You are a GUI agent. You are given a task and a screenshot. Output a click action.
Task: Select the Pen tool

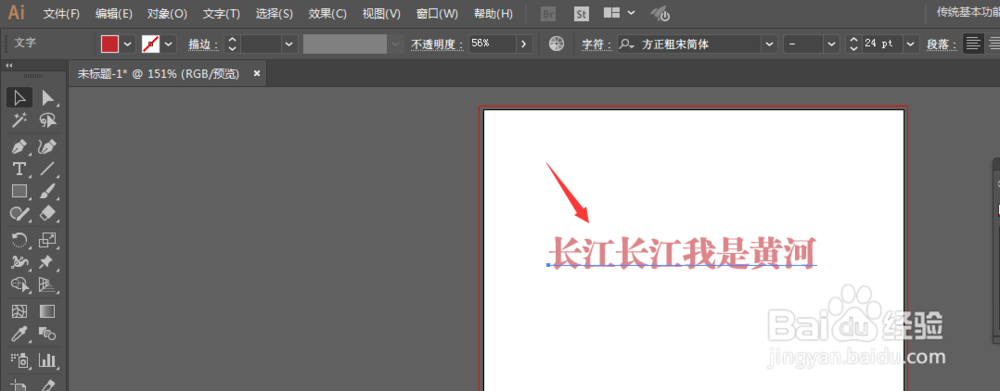click(20, 147)
